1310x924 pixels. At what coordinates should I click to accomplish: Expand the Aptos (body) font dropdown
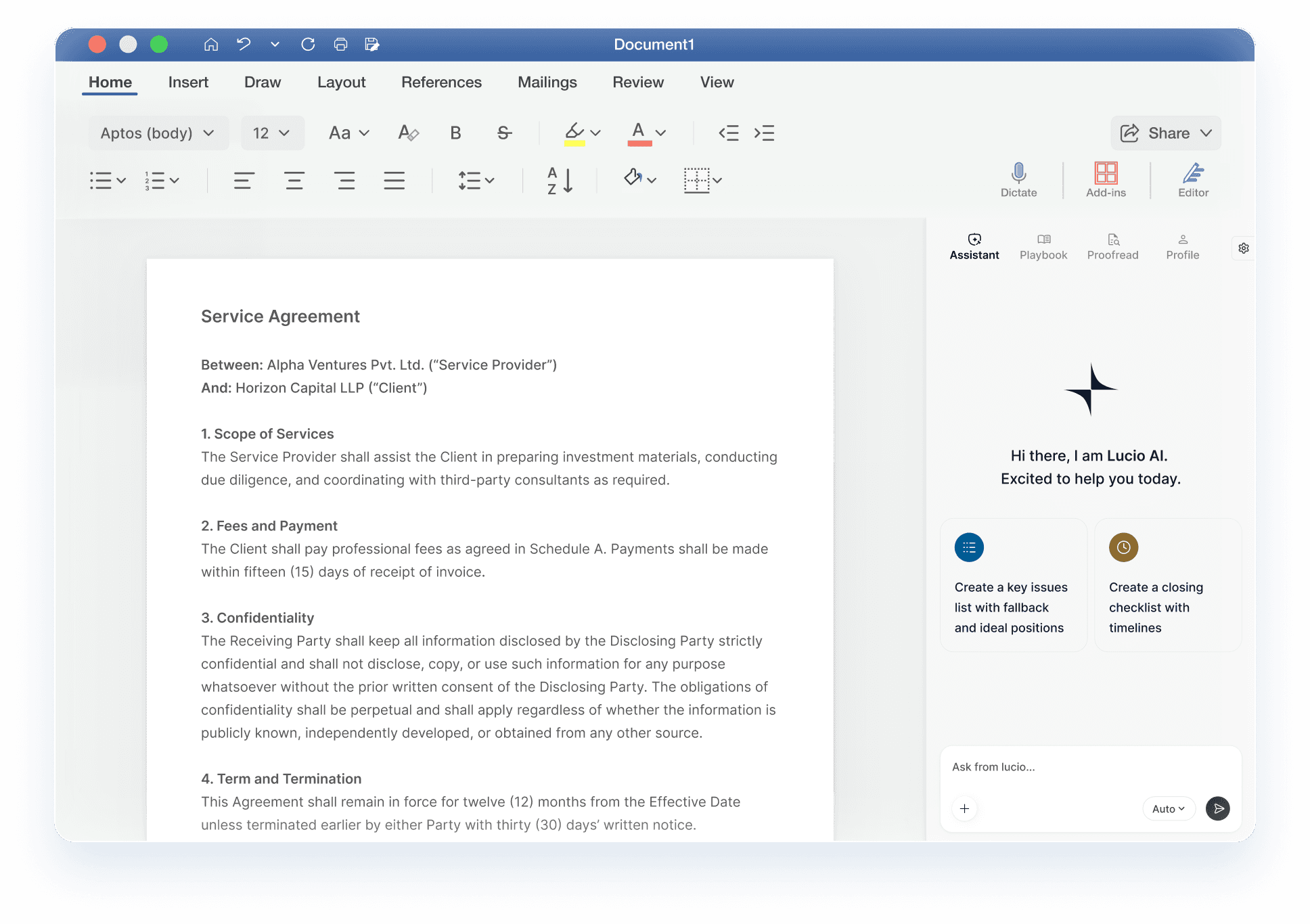158,133
